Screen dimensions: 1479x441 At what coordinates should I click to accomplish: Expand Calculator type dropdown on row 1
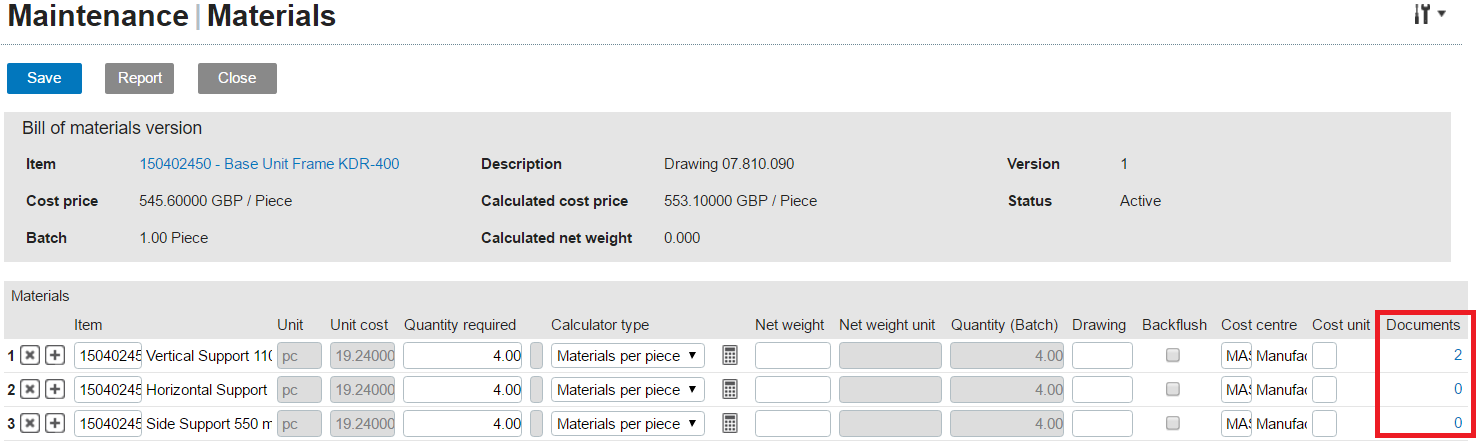(x=627, y=356)
